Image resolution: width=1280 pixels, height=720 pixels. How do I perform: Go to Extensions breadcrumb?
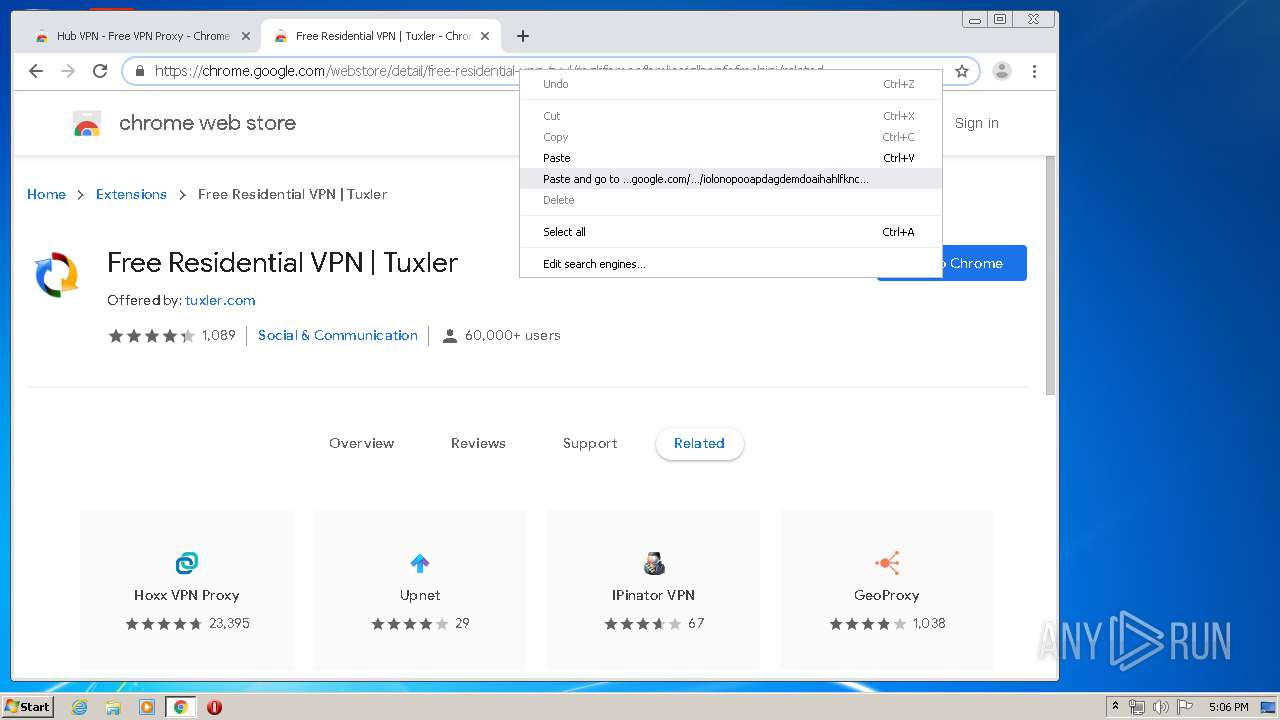click(x=131, y=194)
